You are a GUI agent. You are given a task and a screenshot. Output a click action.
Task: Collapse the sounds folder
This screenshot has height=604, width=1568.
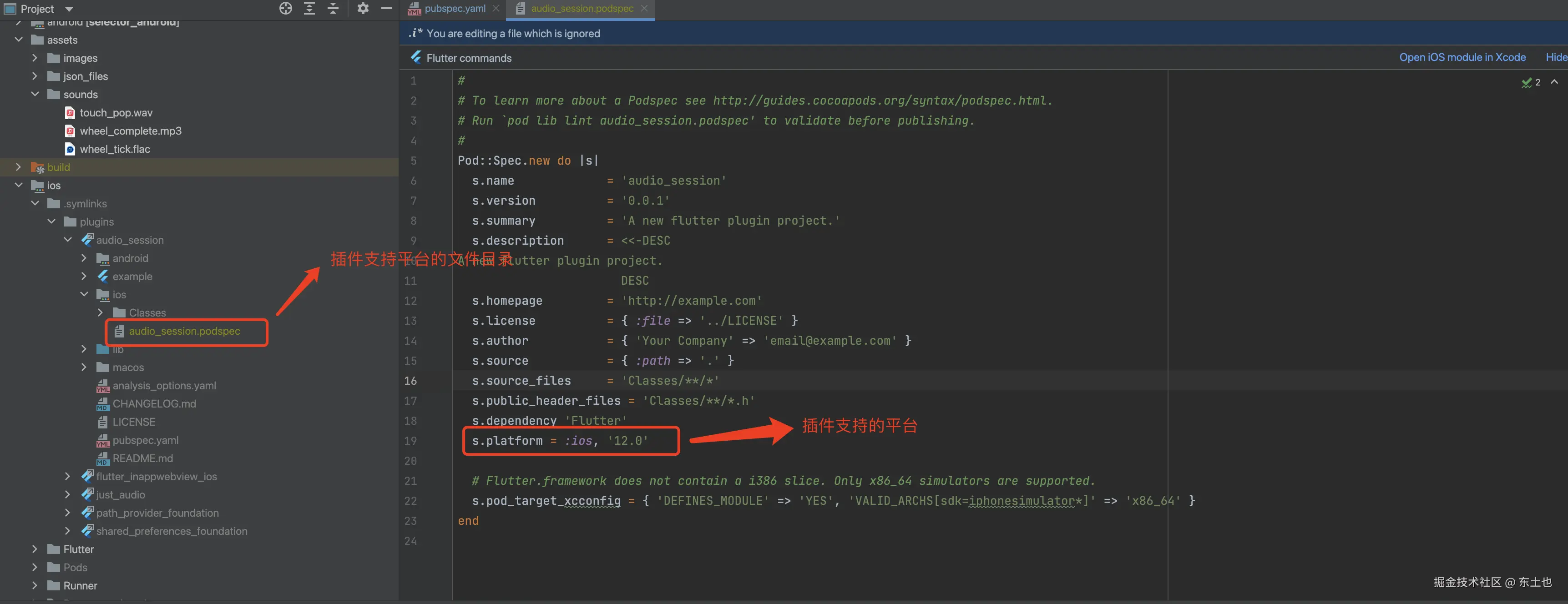[x=35, y=94]
